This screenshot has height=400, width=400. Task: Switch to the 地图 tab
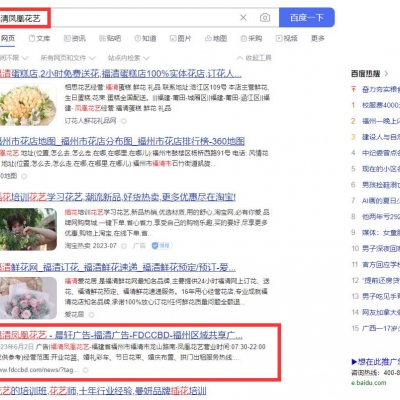[216, 38]
